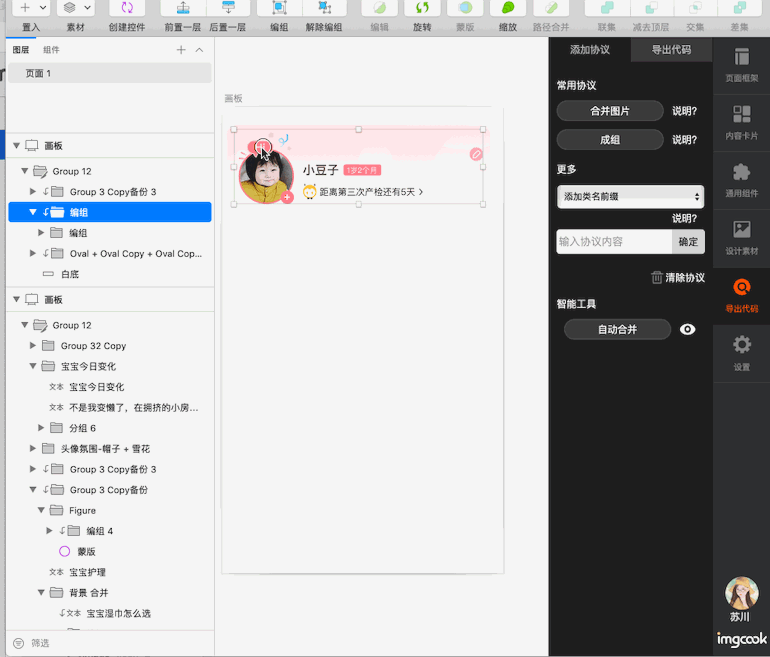Select the 缩放 scale tool
The width and height of the screenshot is (770, 657).
pyautogui.click(x=508, y=8)
